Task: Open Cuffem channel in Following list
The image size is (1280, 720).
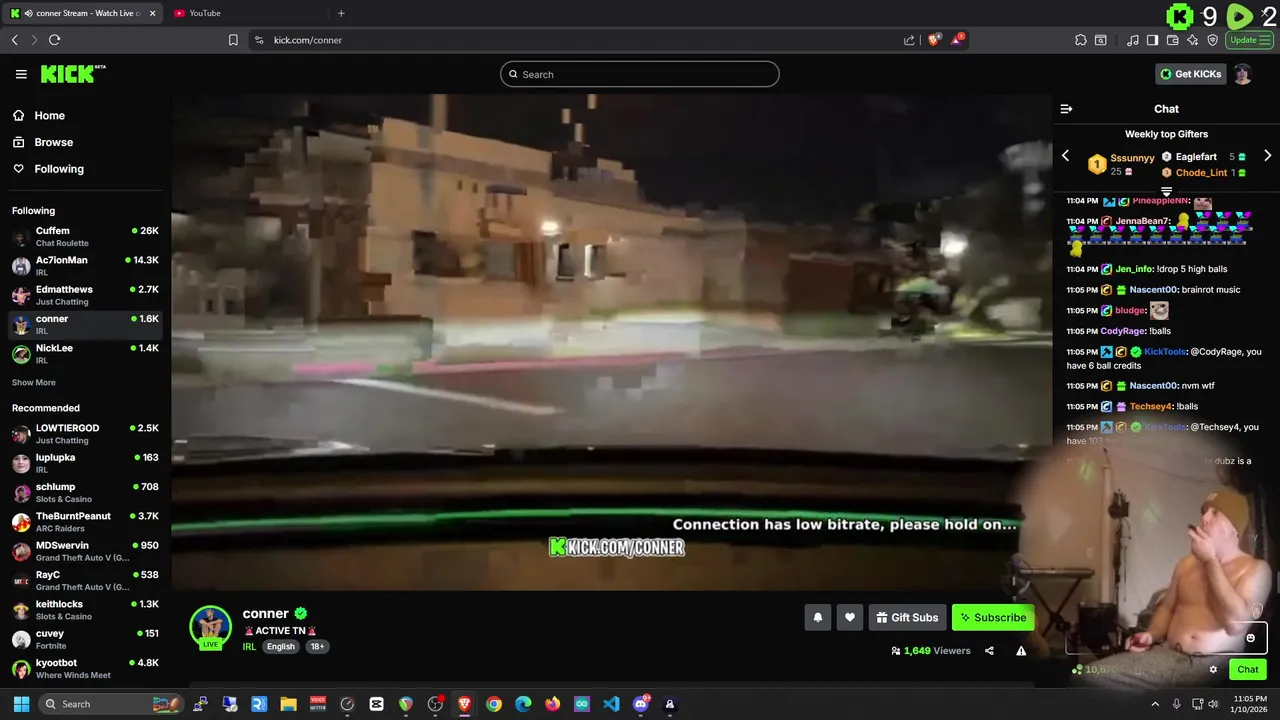Action: coord(85,236)
